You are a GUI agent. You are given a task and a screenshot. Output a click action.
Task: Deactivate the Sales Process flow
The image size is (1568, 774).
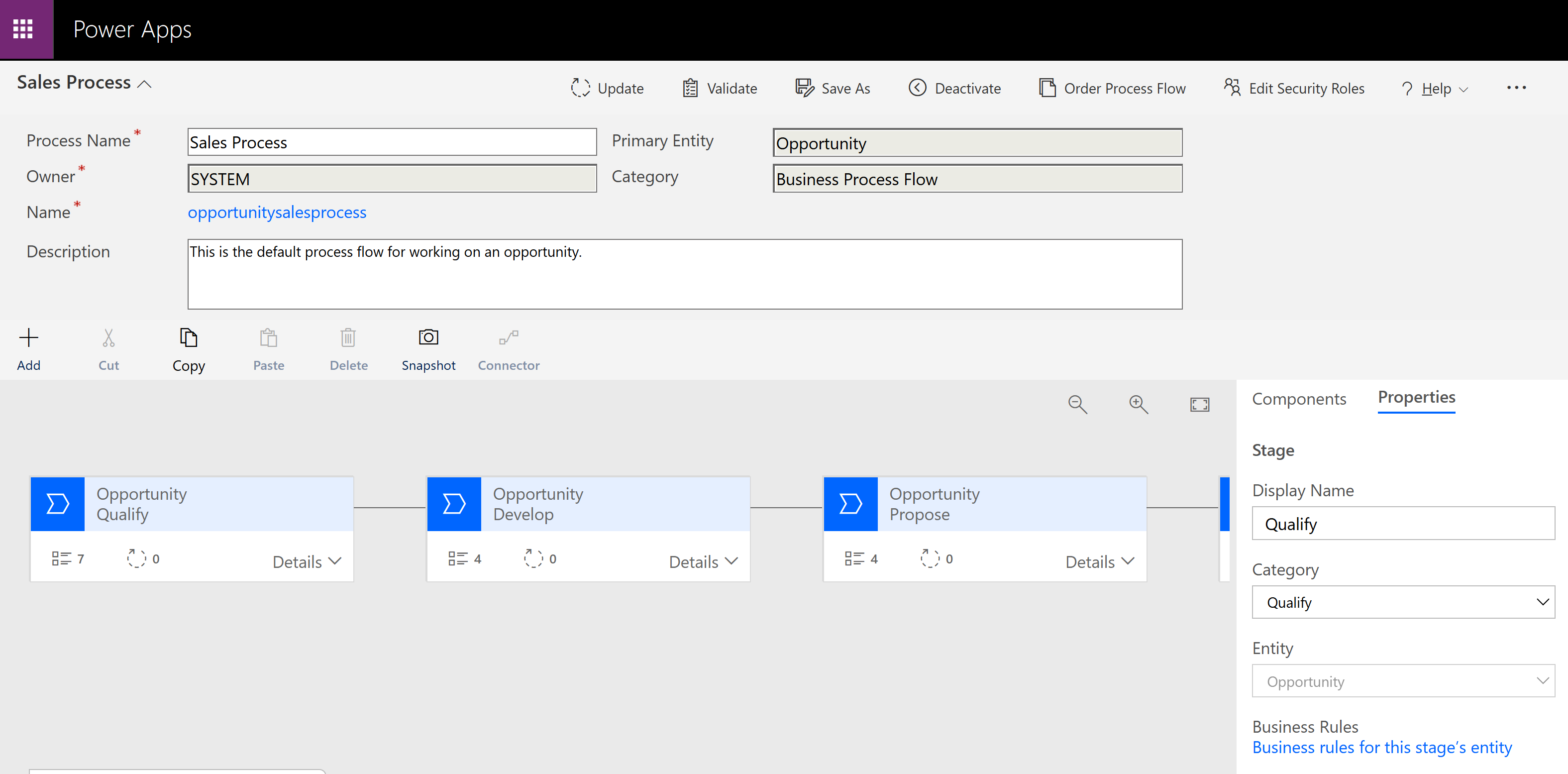pyautogui.click(x=954, y=88)
